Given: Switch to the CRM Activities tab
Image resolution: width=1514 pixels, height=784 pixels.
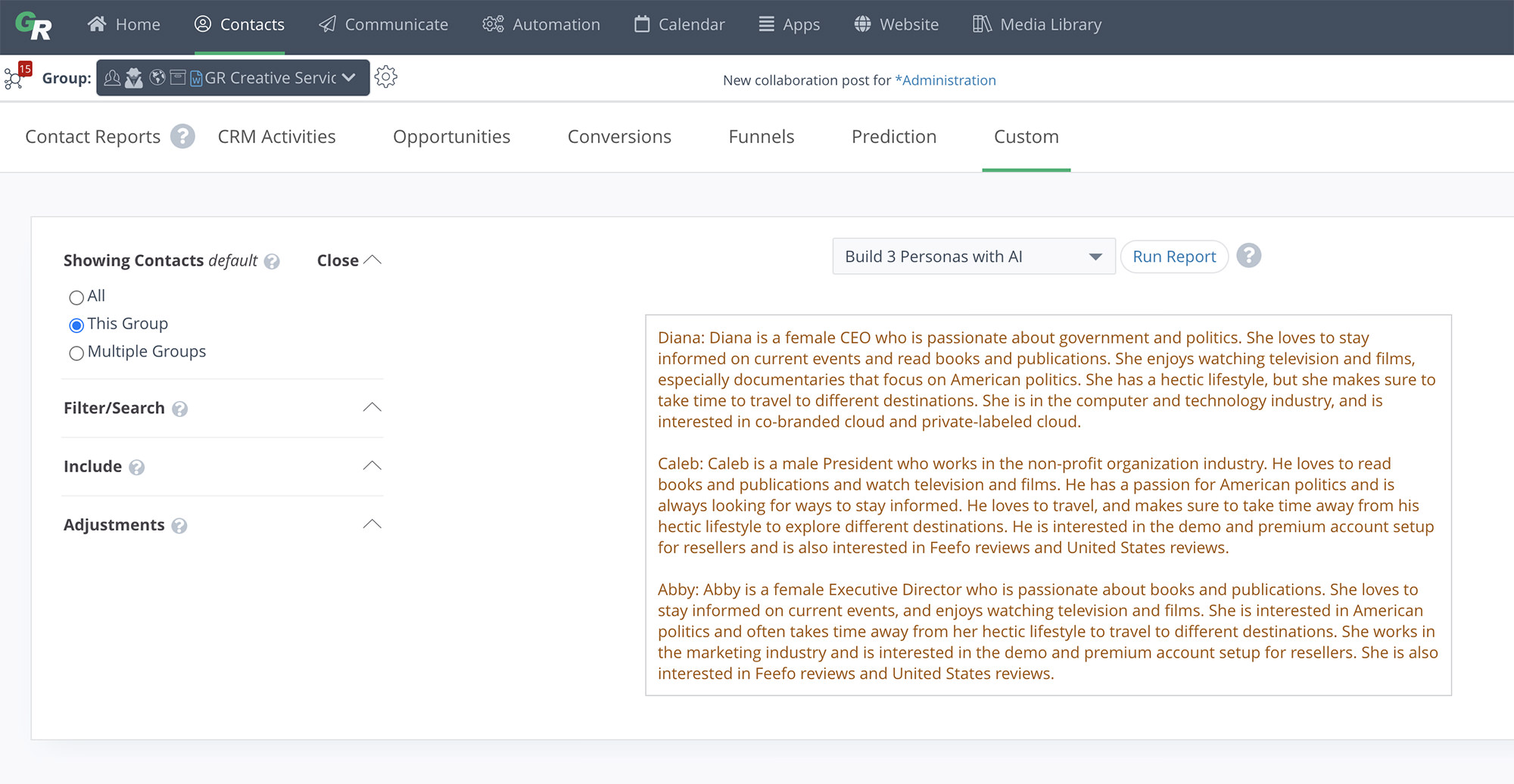Looking at the screenshot, I should point(276,136).
